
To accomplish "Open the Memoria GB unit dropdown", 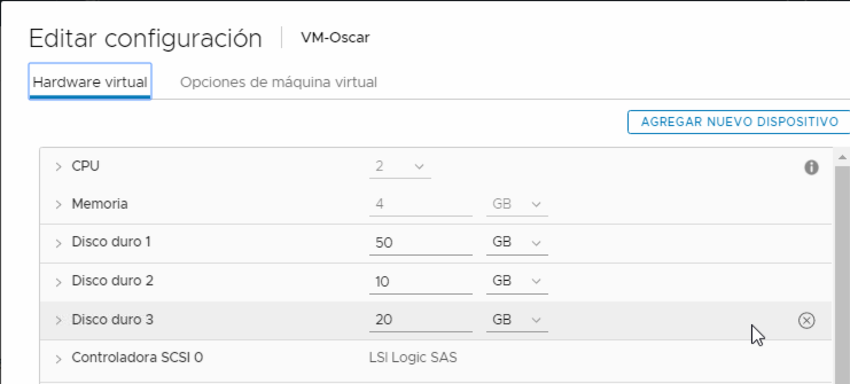I will coord(517,204).
